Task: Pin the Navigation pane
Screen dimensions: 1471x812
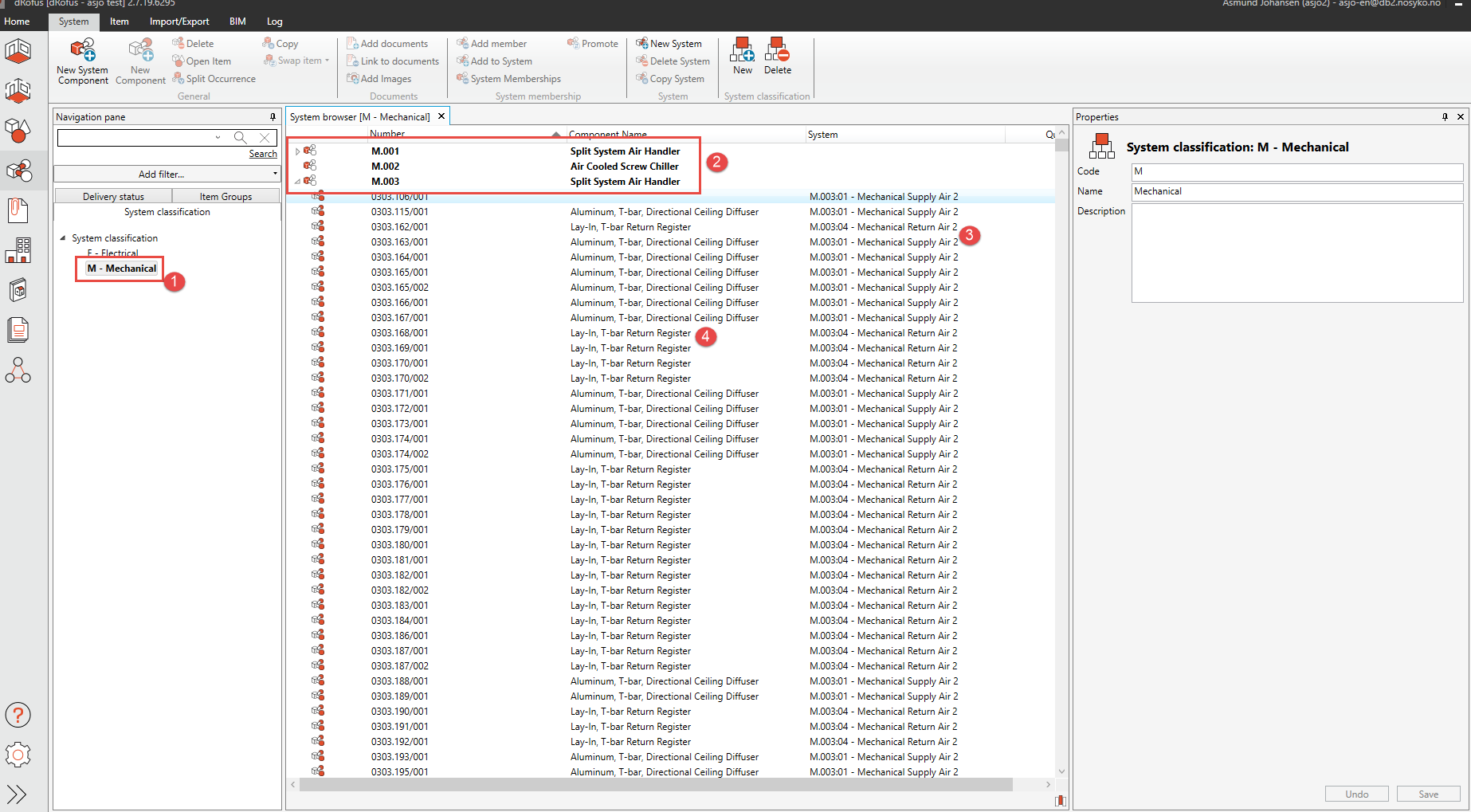Action: click(x=273, y=117)
